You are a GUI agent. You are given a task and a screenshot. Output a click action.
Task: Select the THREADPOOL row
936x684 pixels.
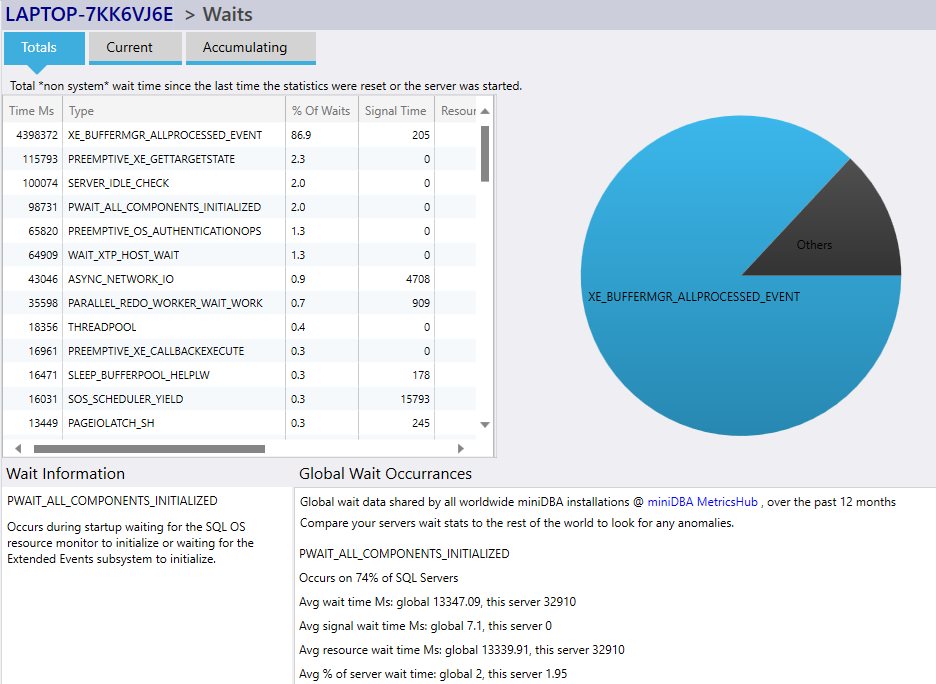(240, 326)
